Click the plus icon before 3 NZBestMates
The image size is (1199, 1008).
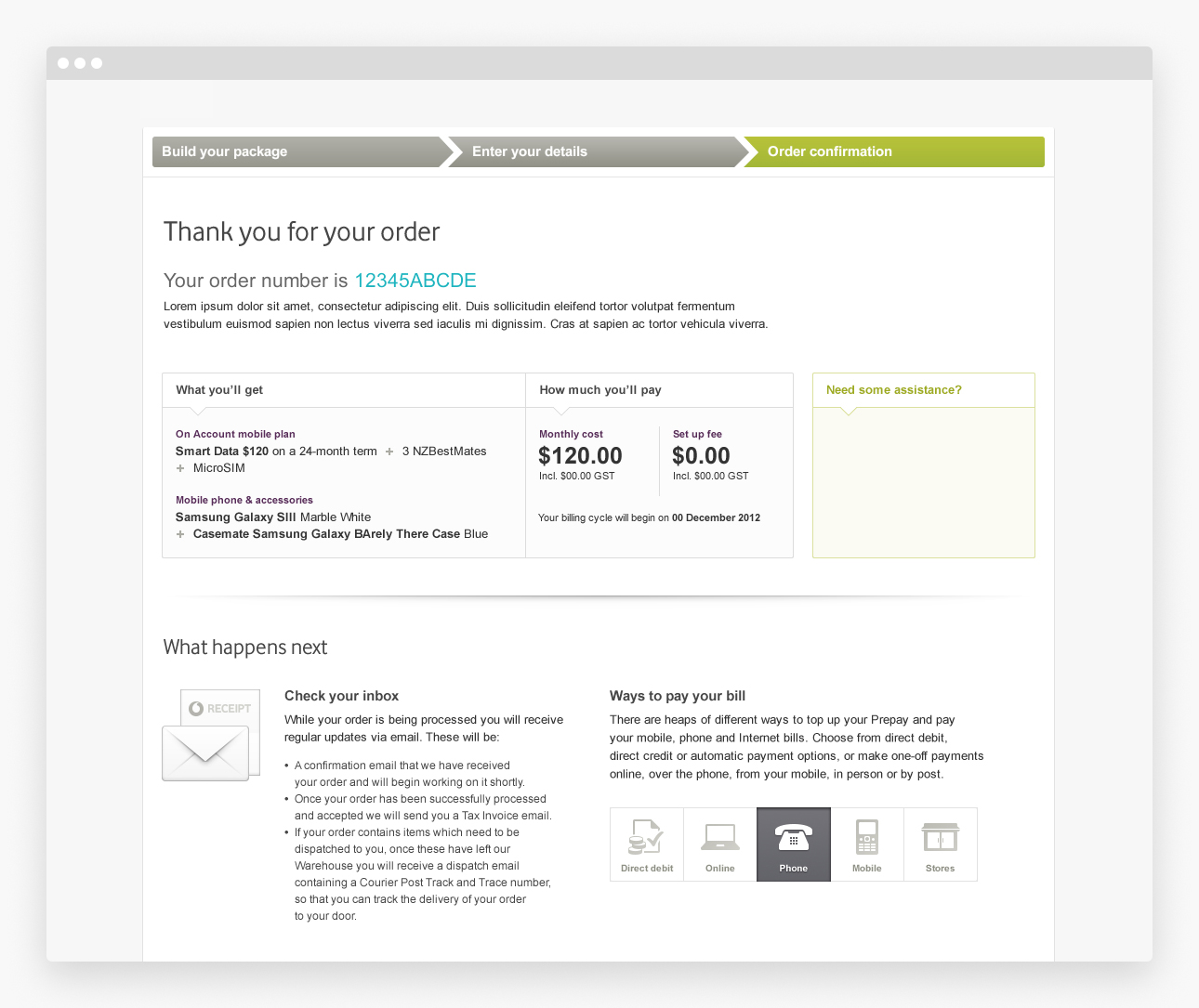[x=389, y=452]
